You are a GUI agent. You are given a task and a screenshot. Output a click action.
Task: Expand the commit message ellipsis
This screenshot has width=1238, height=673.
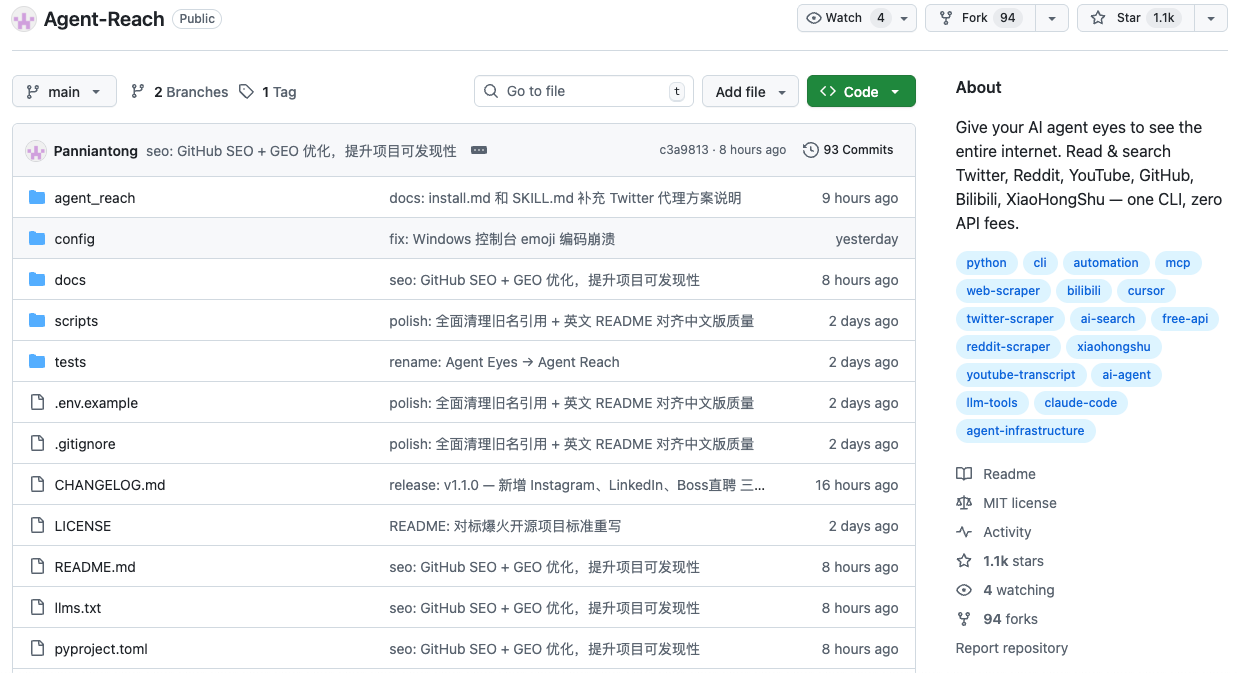(x=479, y=150)
